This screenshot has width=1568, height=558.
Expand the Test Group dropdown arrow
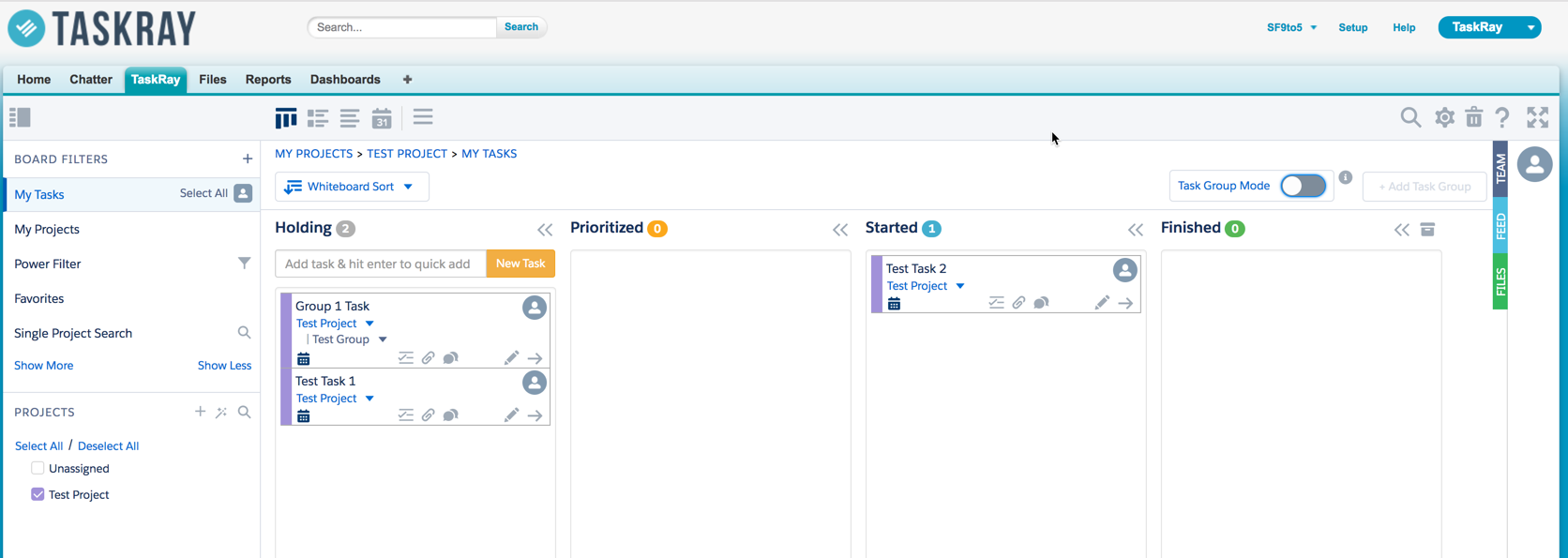[x=383, y=339]
